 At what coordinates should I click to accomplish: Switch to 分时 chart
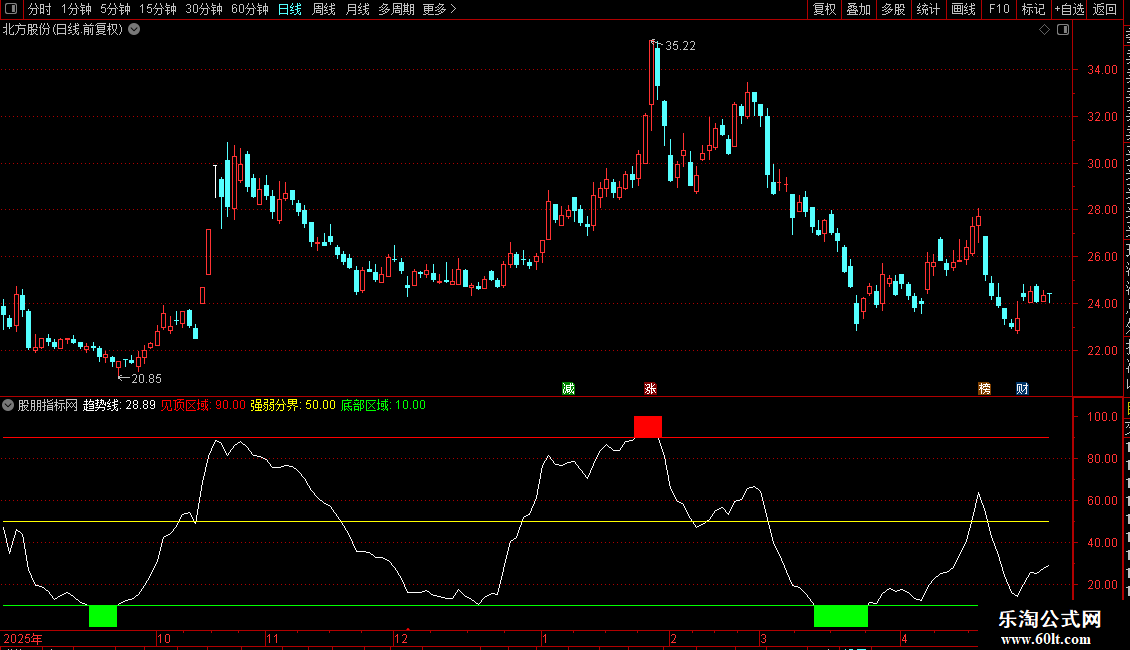[40, 9]
